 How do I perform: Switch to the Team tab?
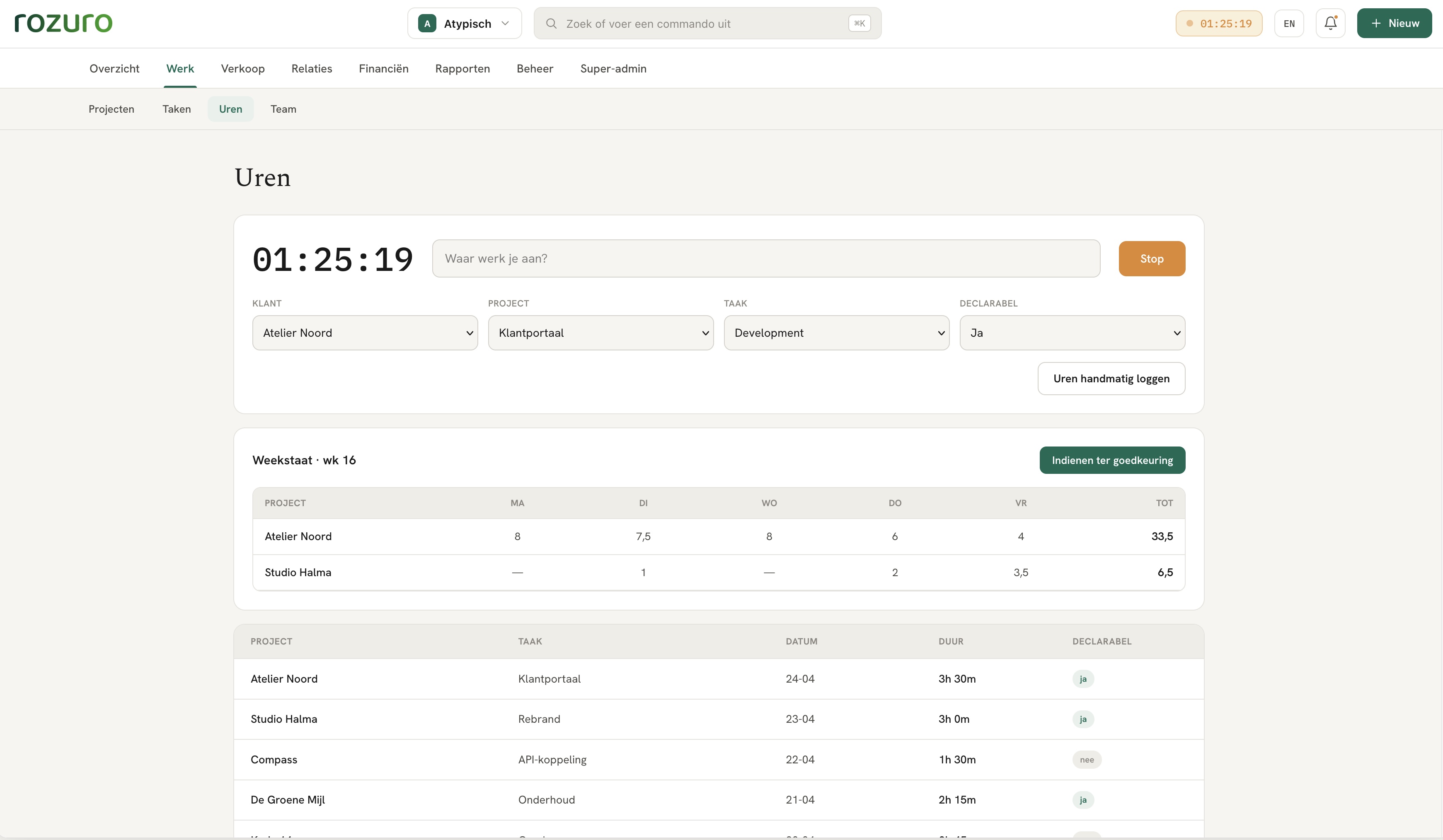(x=283, y=109)
